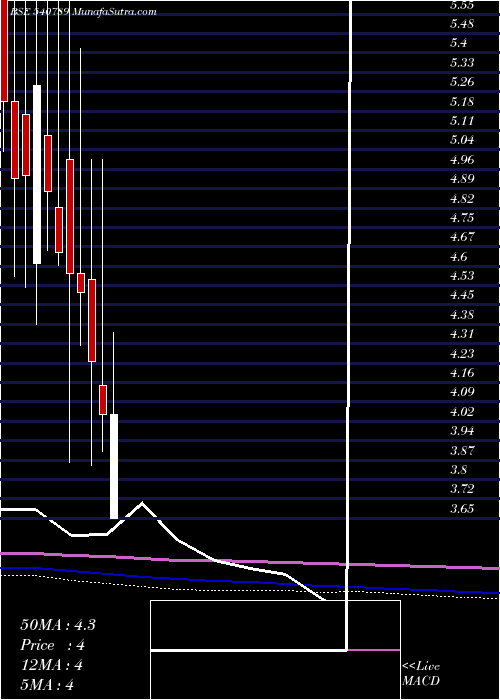Click the 5.4 price axis label
500x700 pixels.
tap(459, 43)
